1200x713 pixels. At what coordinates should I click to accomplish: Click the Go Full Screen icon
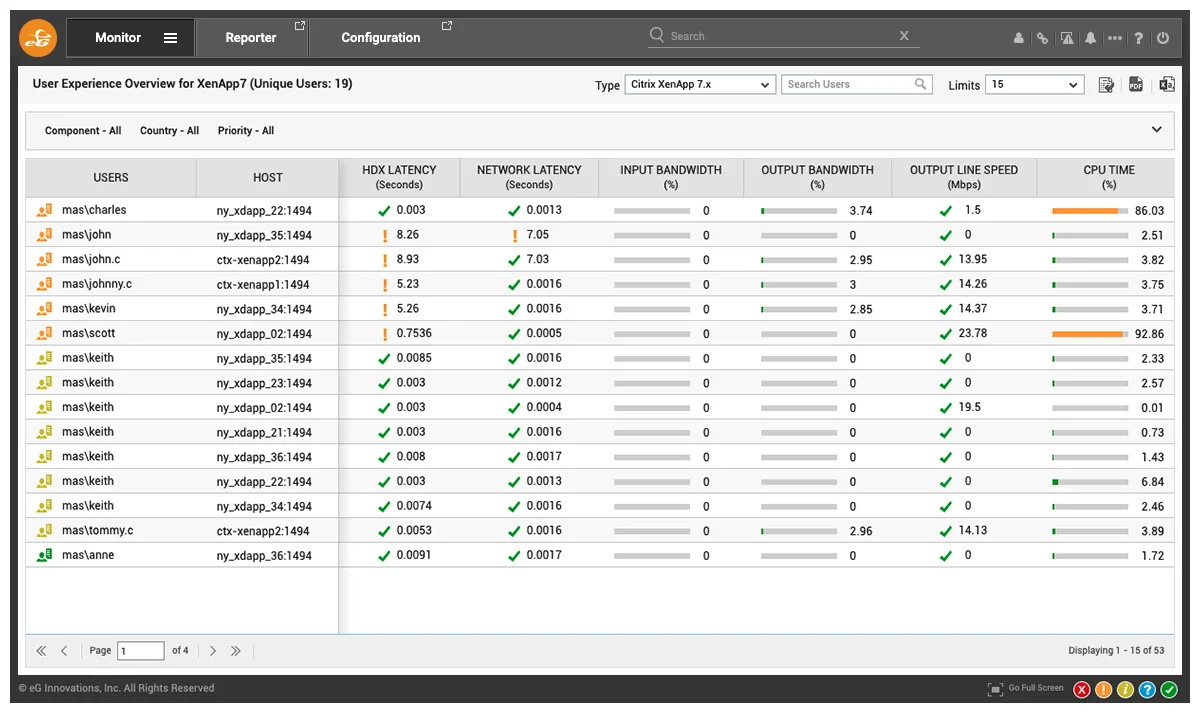995,689
